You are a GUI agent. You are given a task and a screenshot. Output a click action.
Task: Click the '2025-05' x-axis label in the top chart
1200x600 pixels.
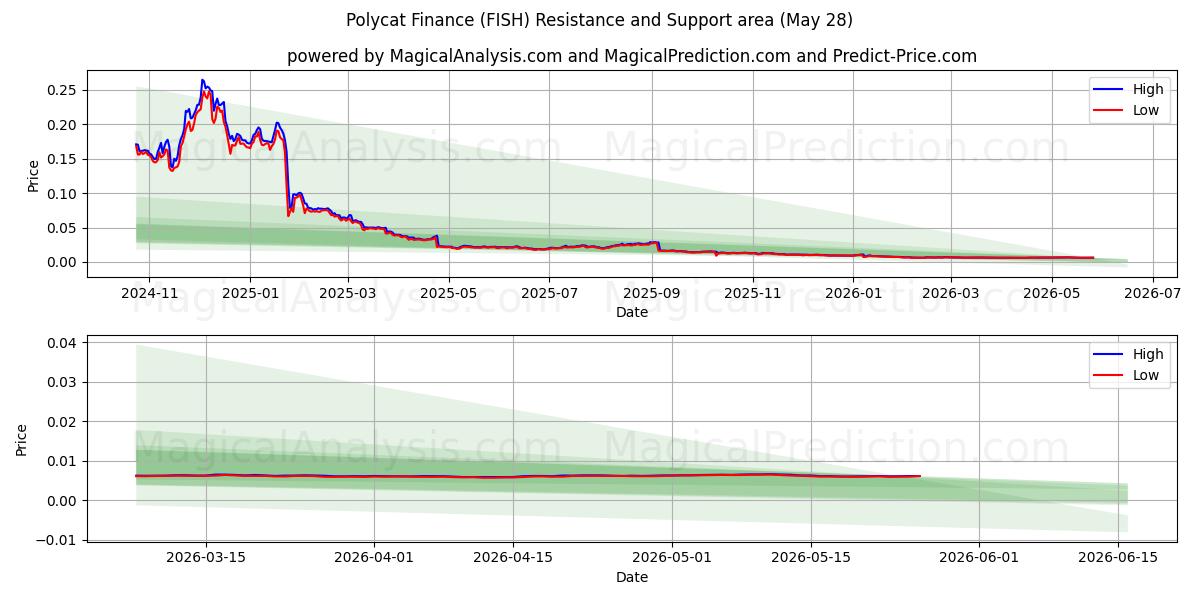449,294
